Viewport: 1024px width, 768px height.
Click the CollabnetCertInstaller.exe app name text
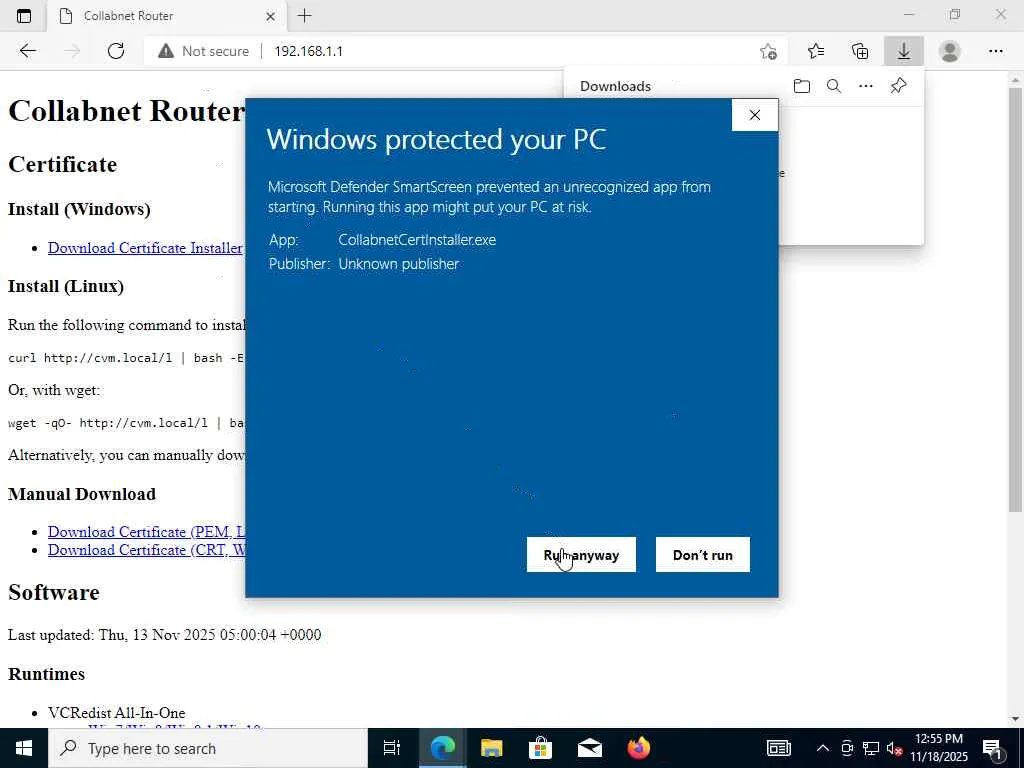point(417,240)
